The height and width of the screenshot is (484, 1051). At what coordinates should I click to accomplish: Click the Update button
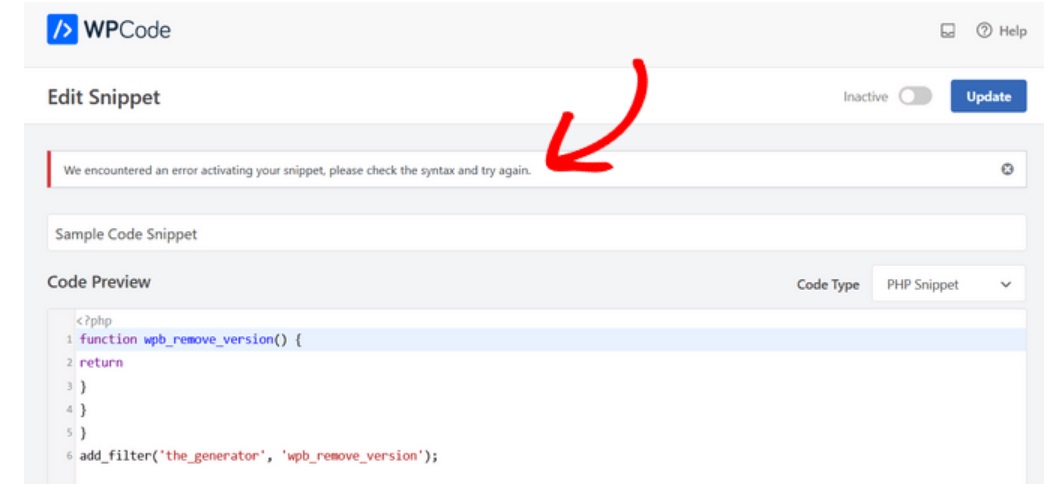coord(988,96)
